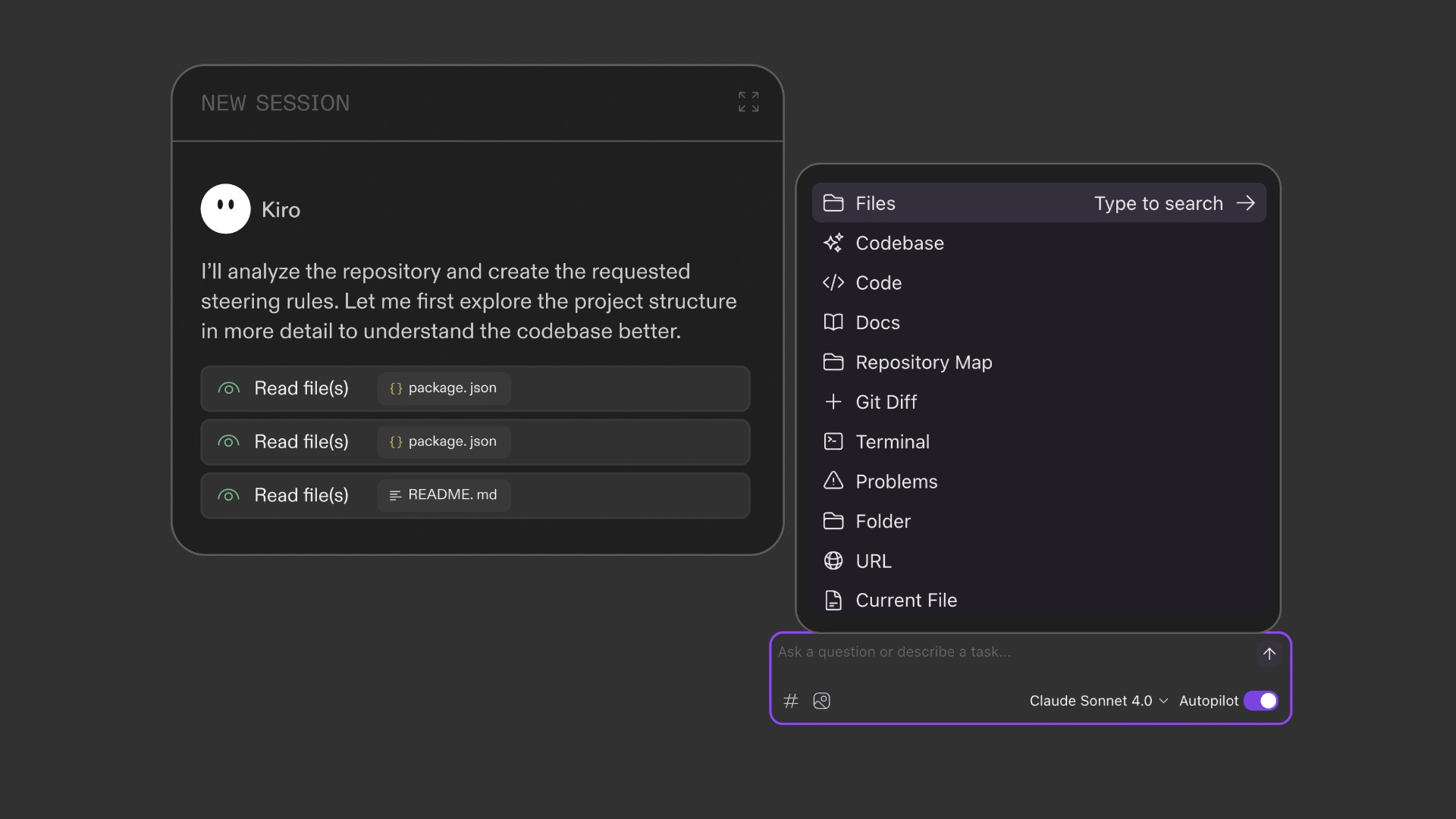Click the Codebase sparkle icon
1456x819 pixels.
[x=833, y=243]
